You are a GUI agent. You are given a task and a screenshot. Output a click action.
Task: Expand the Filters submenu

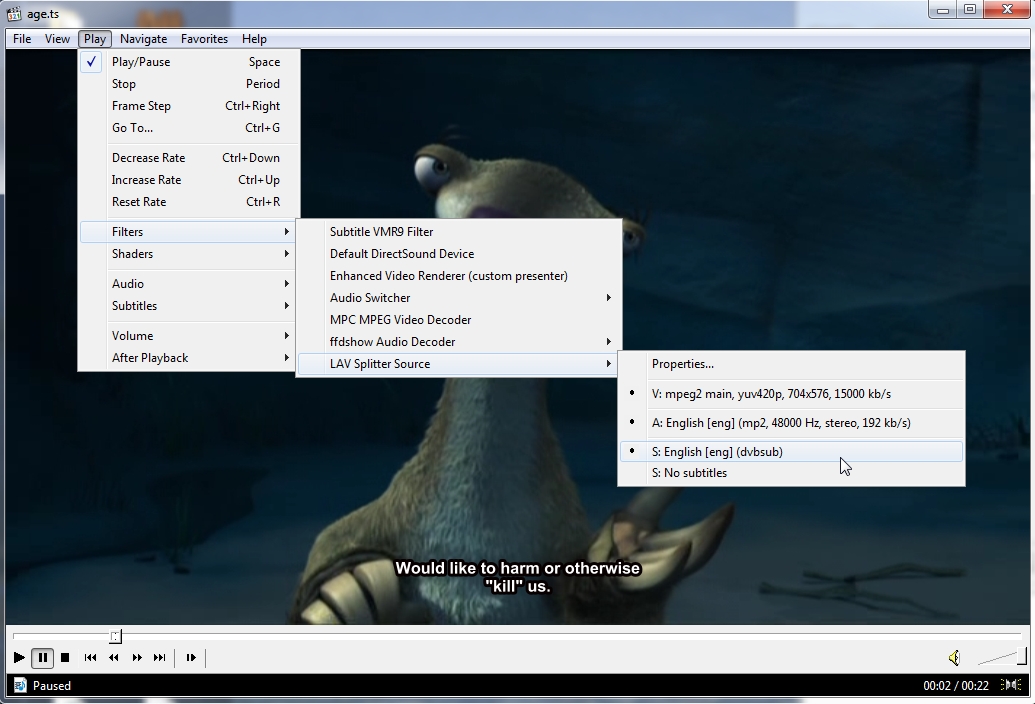189,232
